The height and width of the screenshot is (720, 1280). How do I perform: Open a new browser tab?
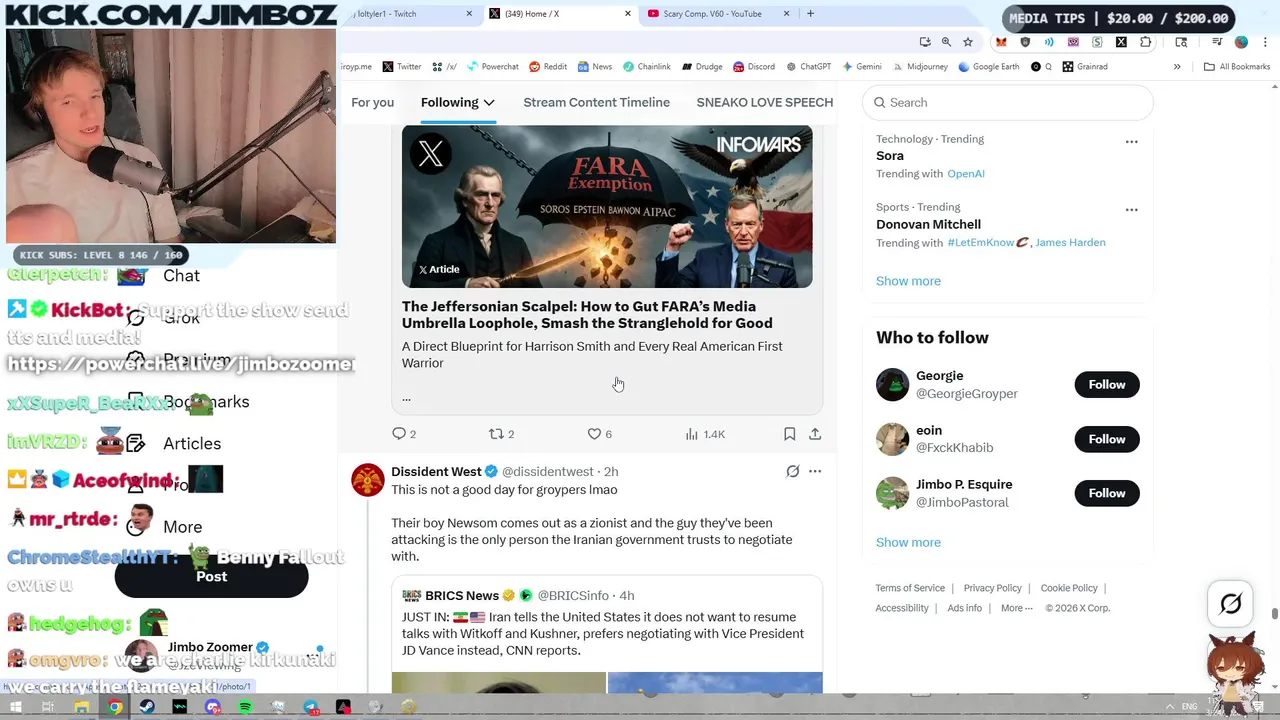(810, 14)
